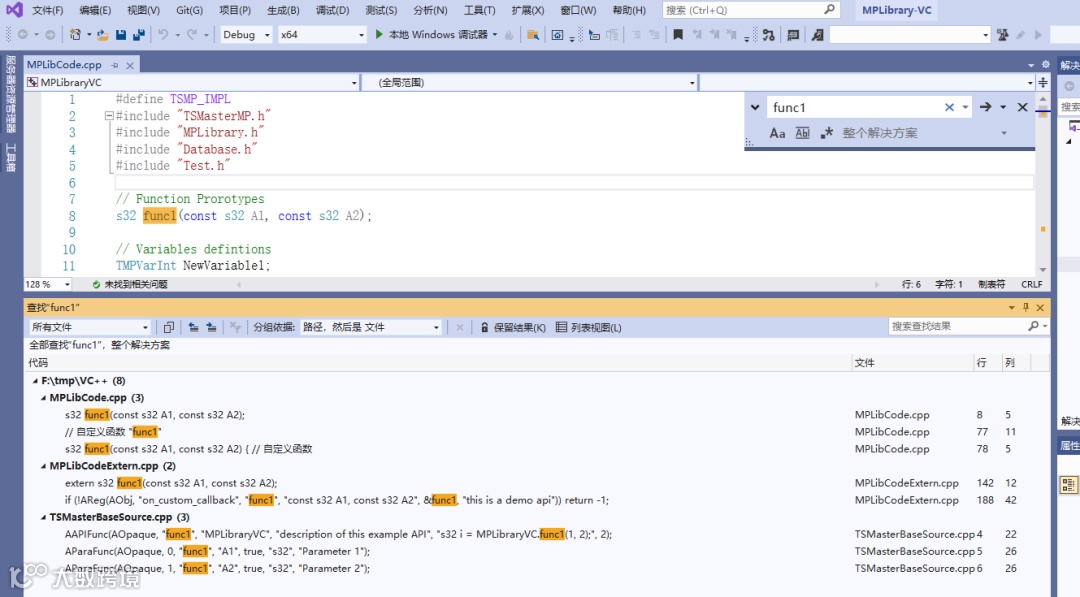
Task: Click the new project toolbar icon
Action: click(75, 34)
